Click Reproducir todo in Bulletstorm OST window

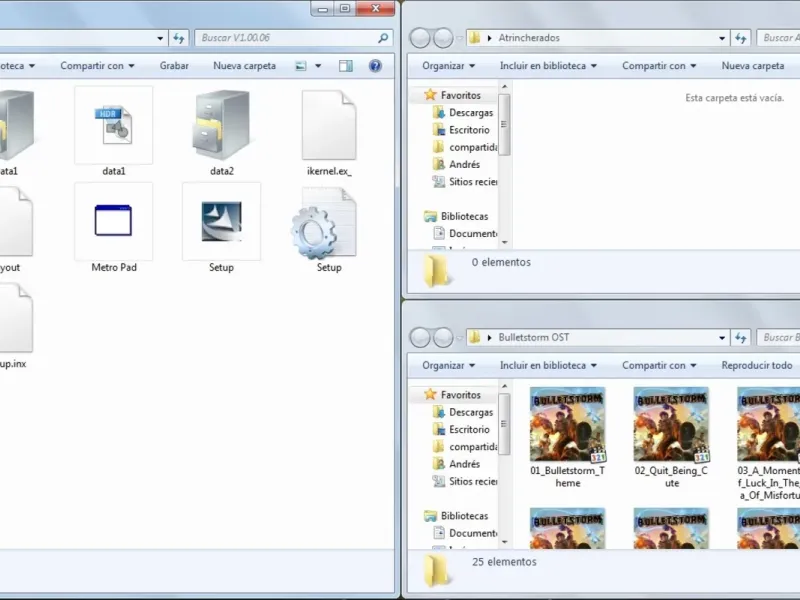pyautogui.click(x=757, y=366)
